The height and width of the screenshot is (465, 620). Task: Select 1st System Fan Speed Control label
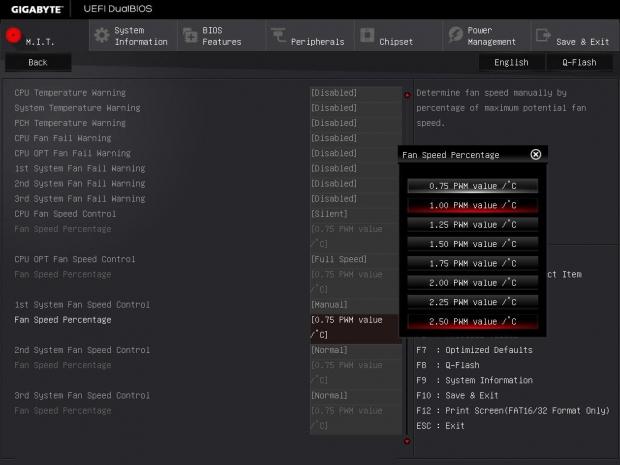pos(82,305)
